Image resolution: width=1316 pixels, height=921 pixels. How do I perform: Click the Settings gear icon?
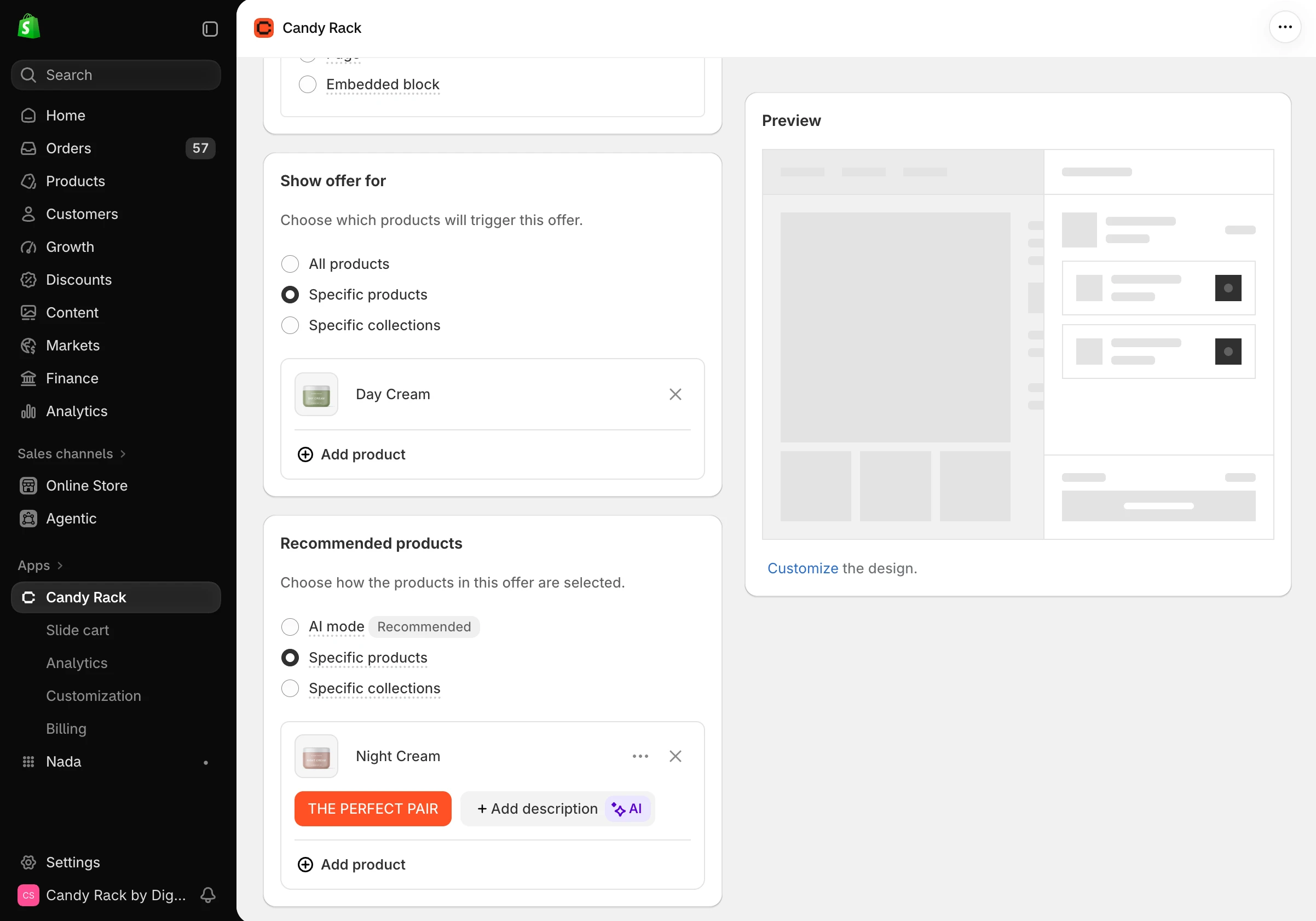[x=28, y=862]
